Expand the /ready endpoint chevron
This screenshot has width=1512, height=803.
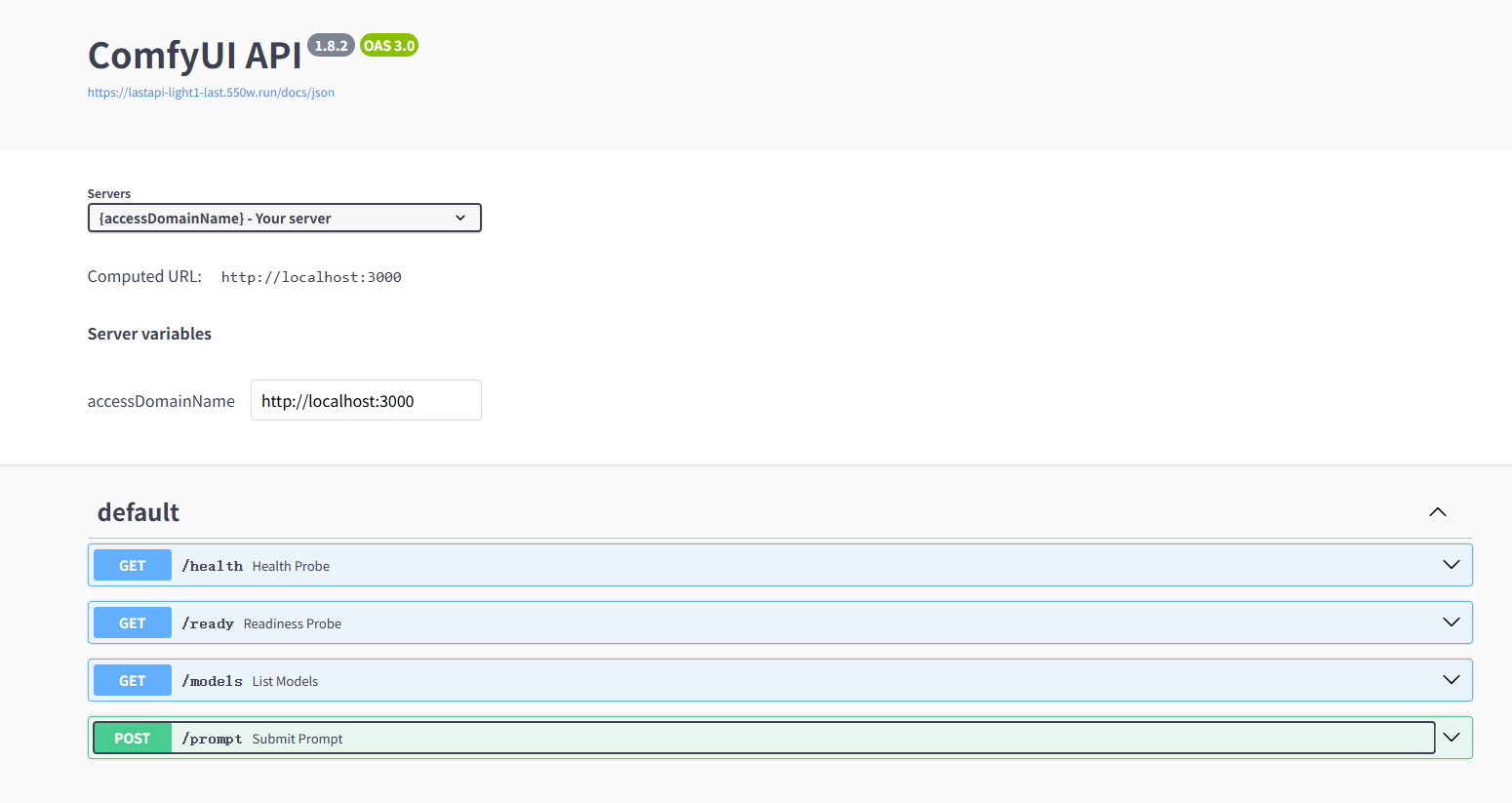[1451, 622]
